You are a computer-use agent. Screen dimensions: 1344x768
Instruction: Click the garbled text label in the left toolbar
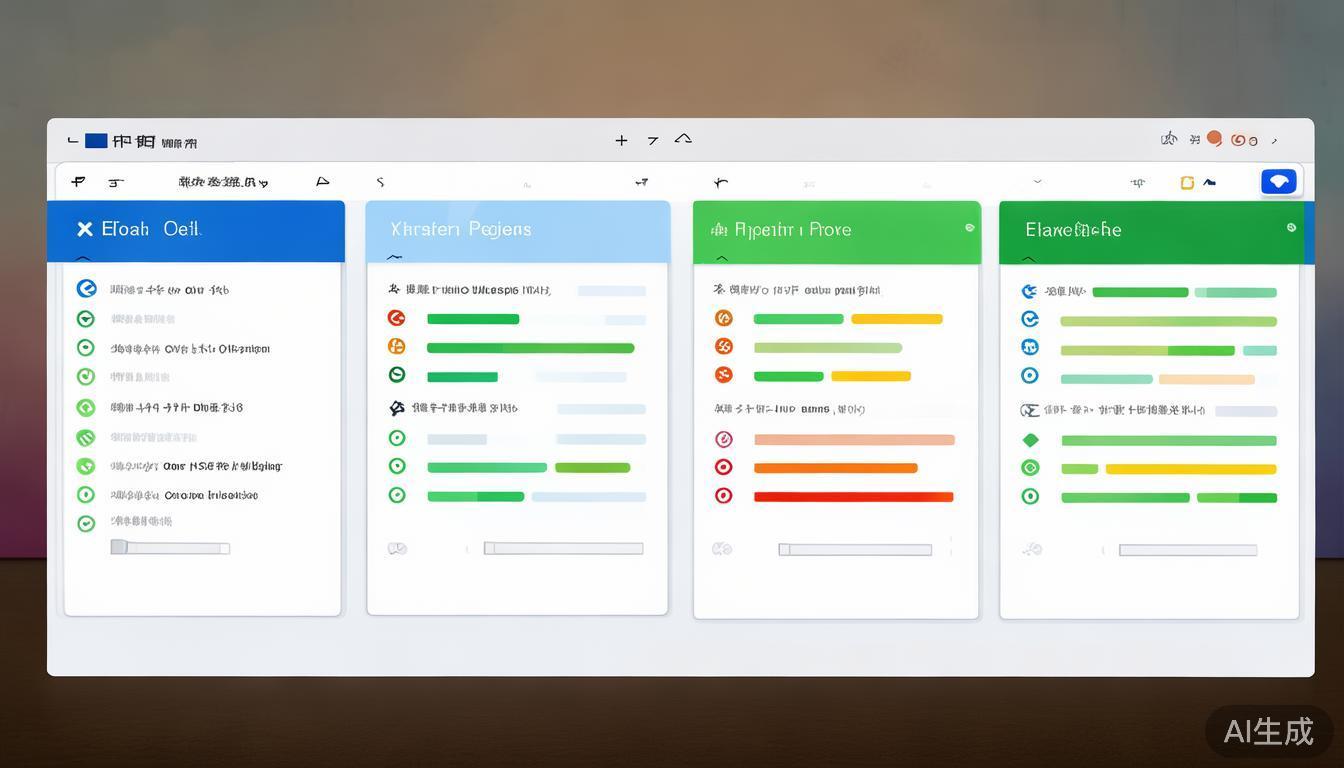click(222, 182)
